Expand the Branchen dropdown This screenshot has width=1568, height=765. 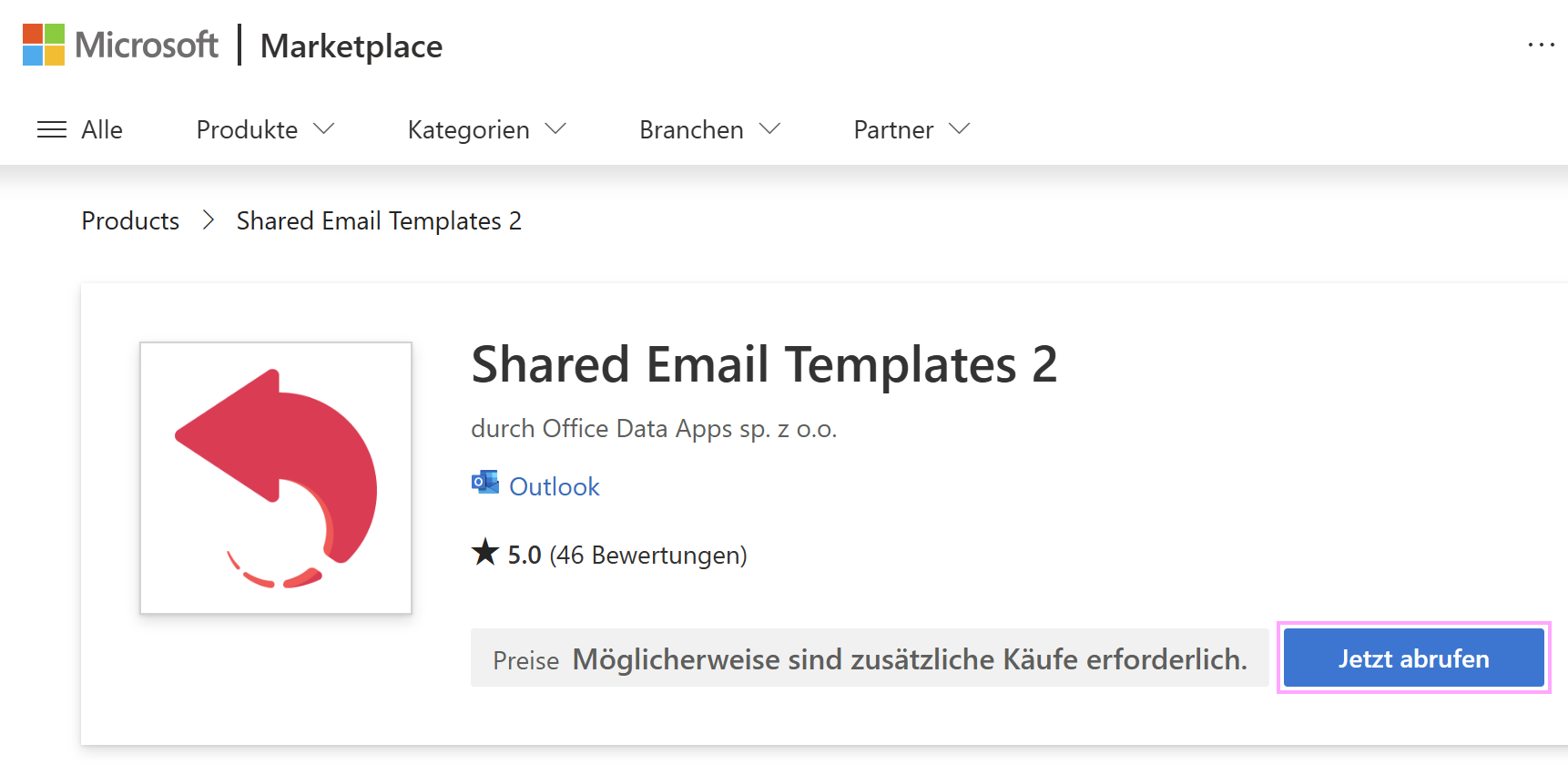(x=709, y=129)
